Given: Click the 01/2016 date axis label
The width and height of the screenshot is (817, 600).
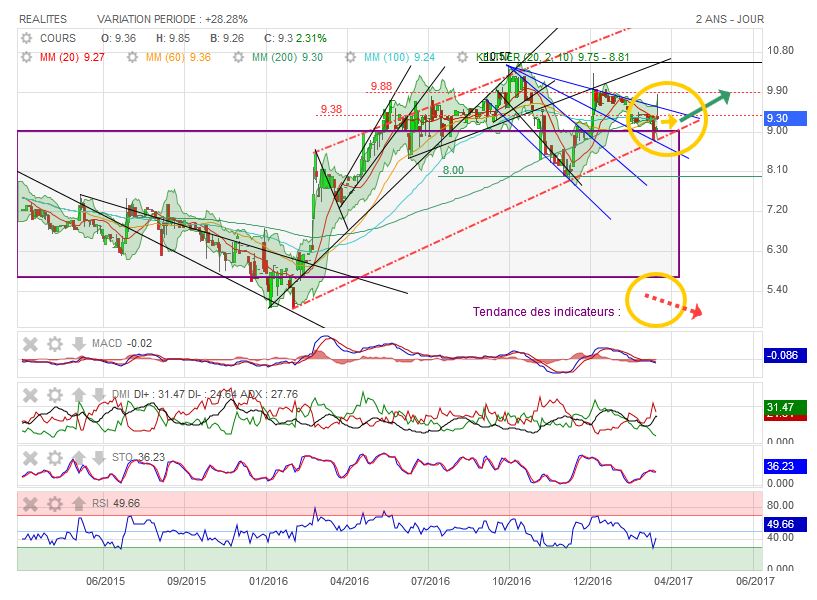Looking at the screenshot, I should pos(268,581).
